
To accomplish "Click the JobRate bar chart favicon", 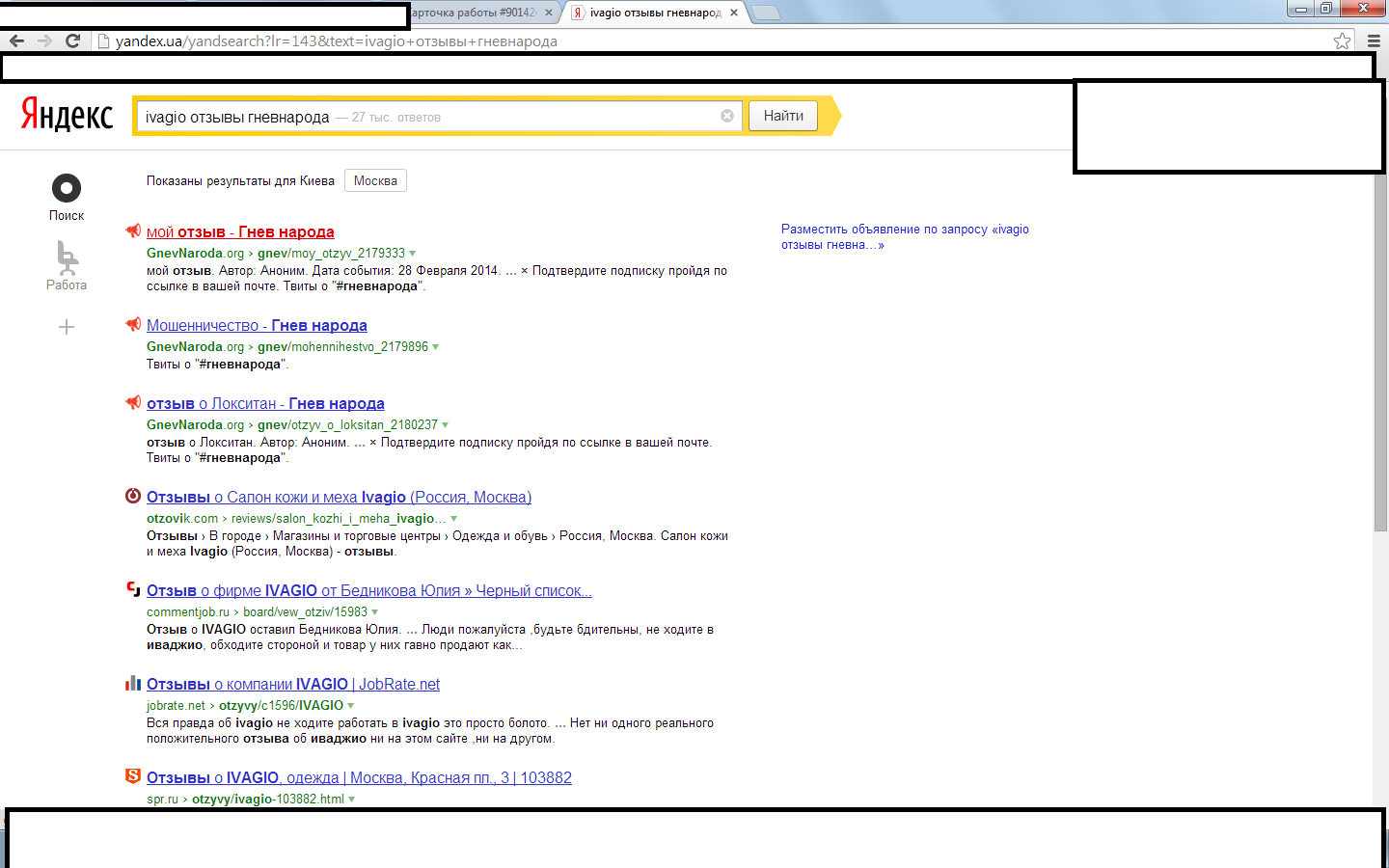I will pos(133,683).
